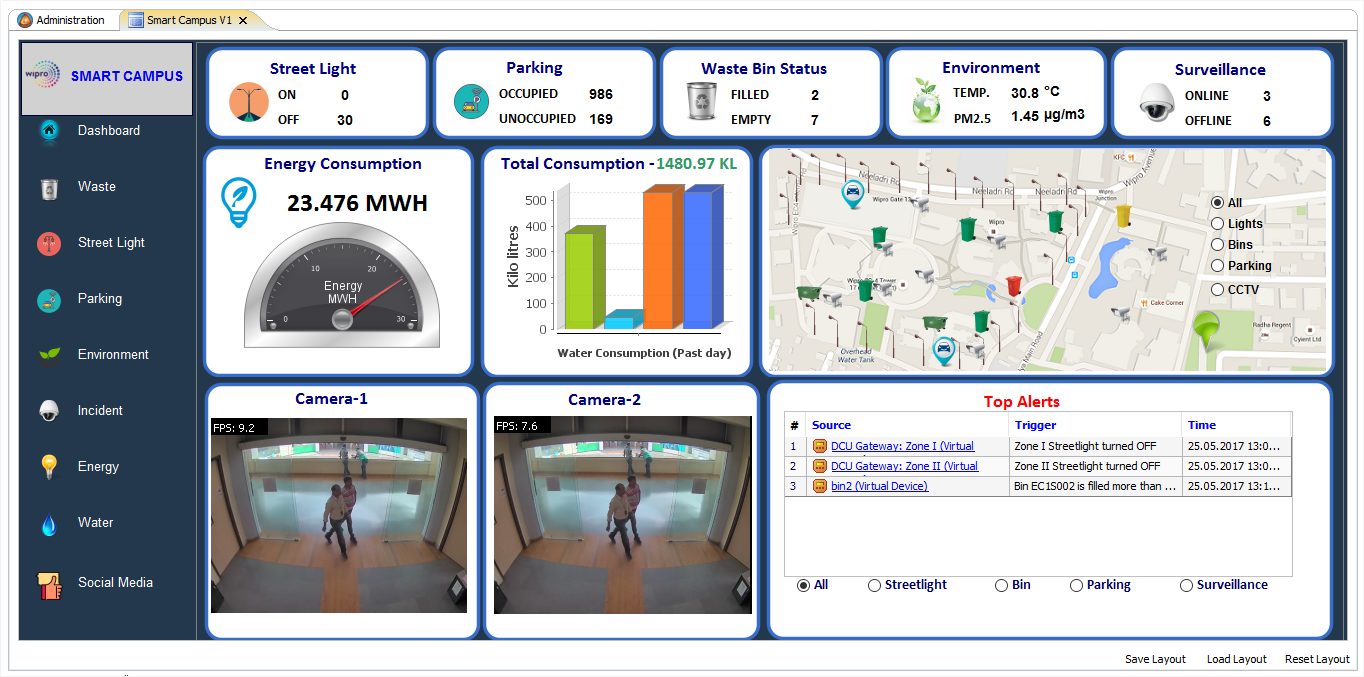
Task: Select the Street Light sidebar icon
Action: click(49, 243)
